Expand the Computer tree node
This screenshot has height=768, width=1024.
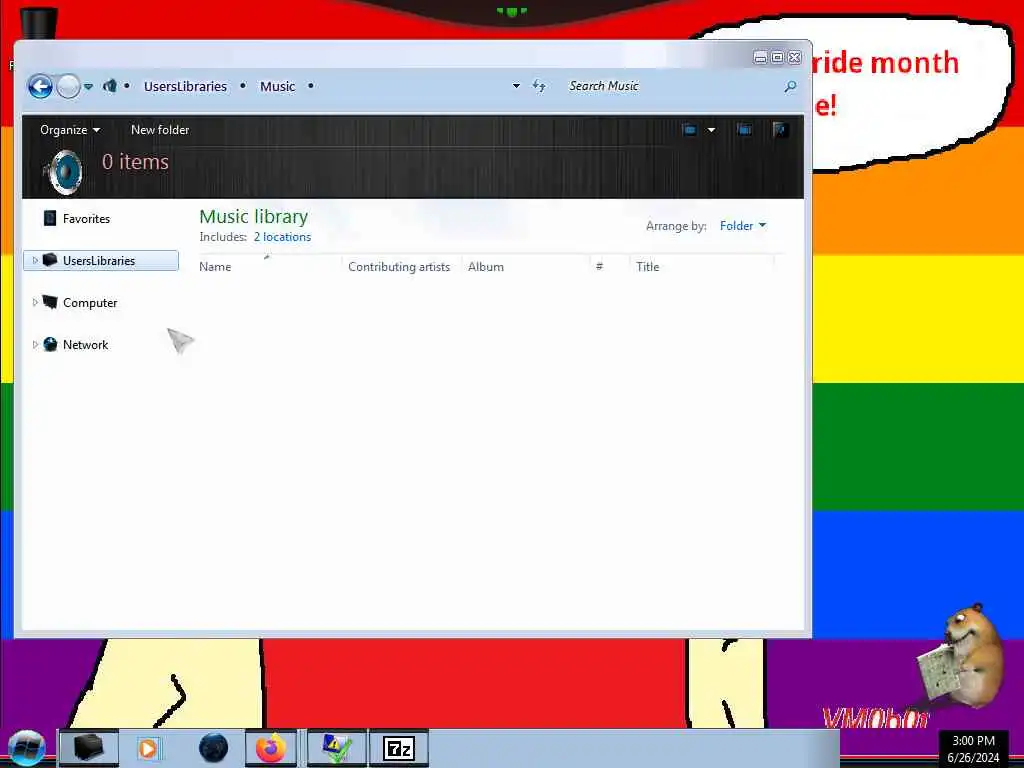pyautogui.click(x=35, y=302)
